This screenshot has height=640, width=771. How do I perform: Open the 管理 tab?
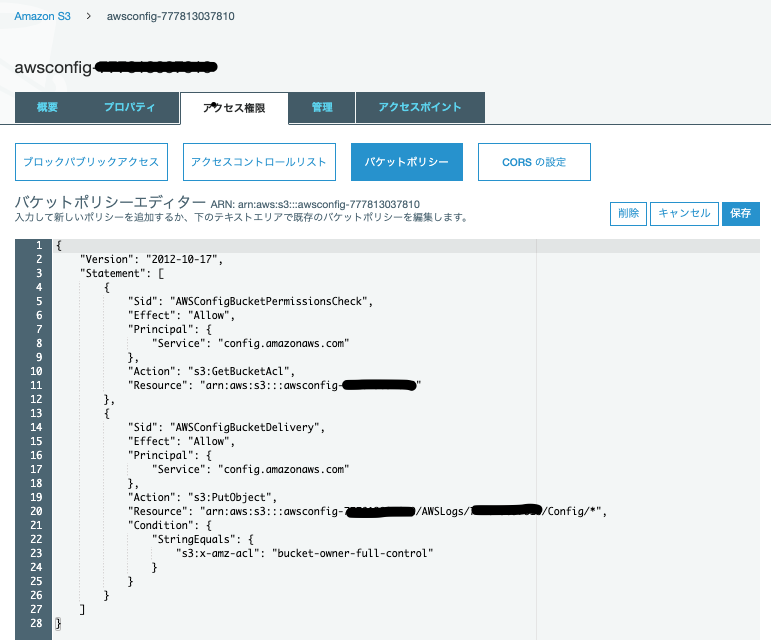(x=322, y=107)
